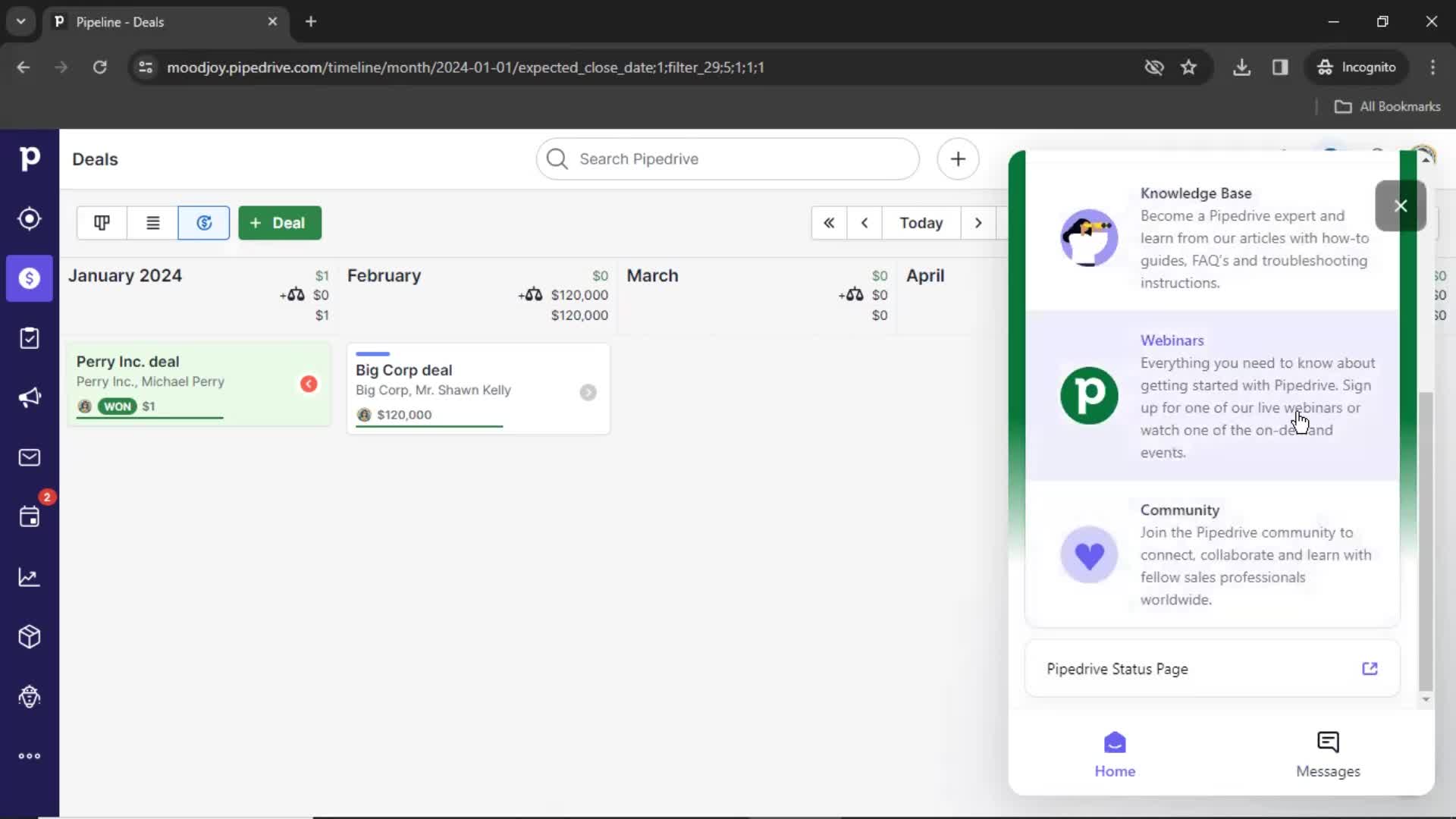Viewport: 1456px width, 819px height.
Task: Enable the Timeline view mode
Action: (204, 222)
